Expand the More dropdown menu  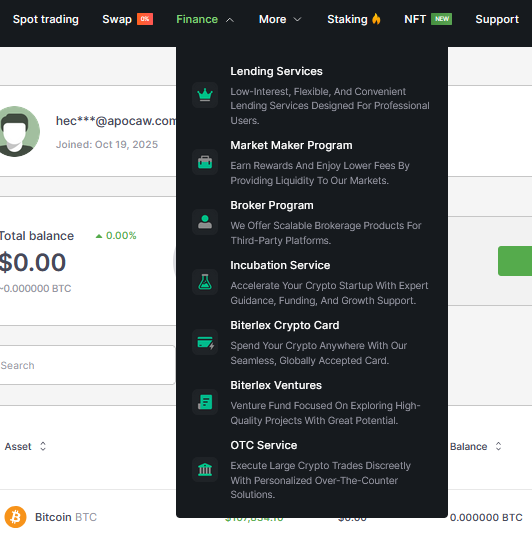[x=280, y=19]
